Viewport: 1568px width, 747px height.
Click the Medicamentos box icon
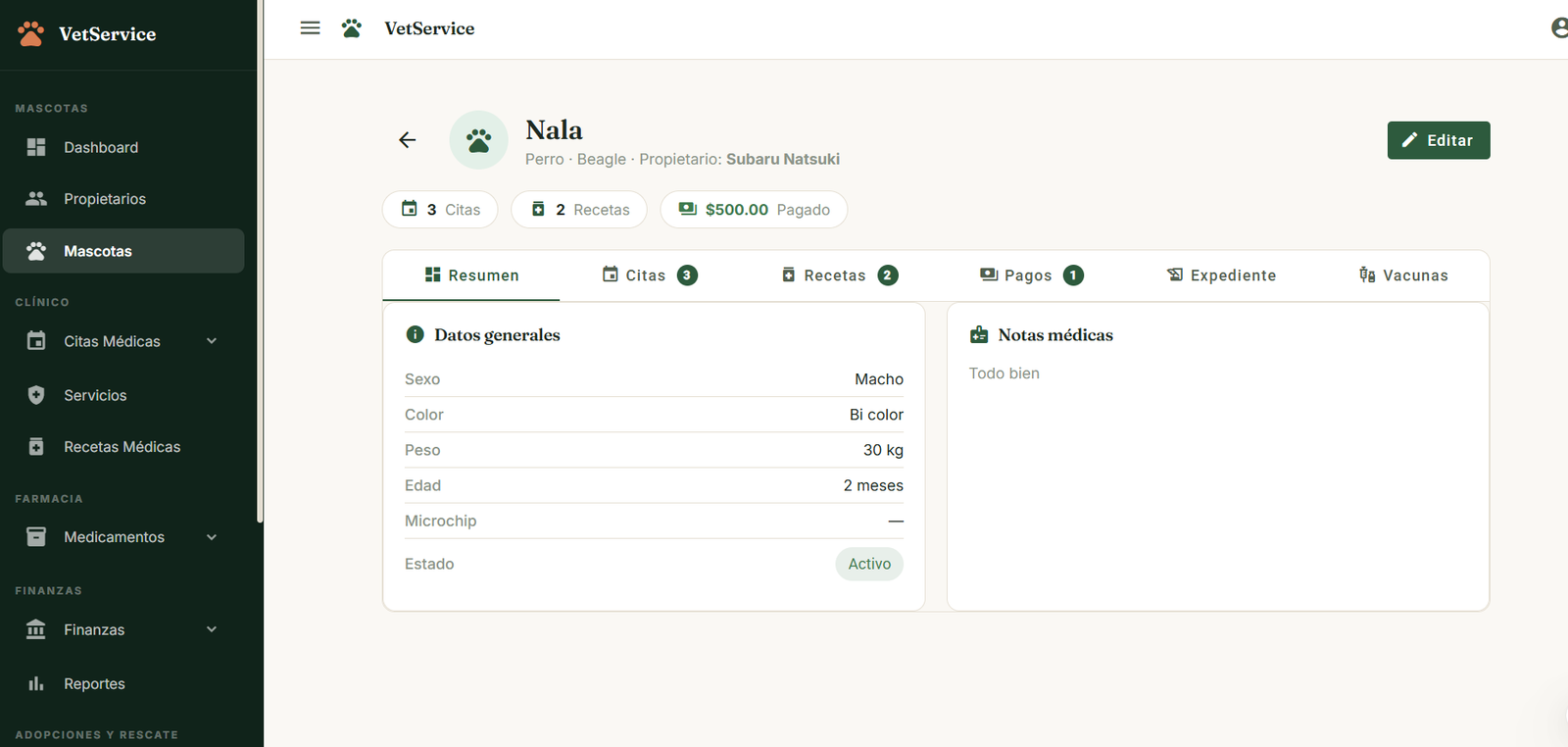36,537
